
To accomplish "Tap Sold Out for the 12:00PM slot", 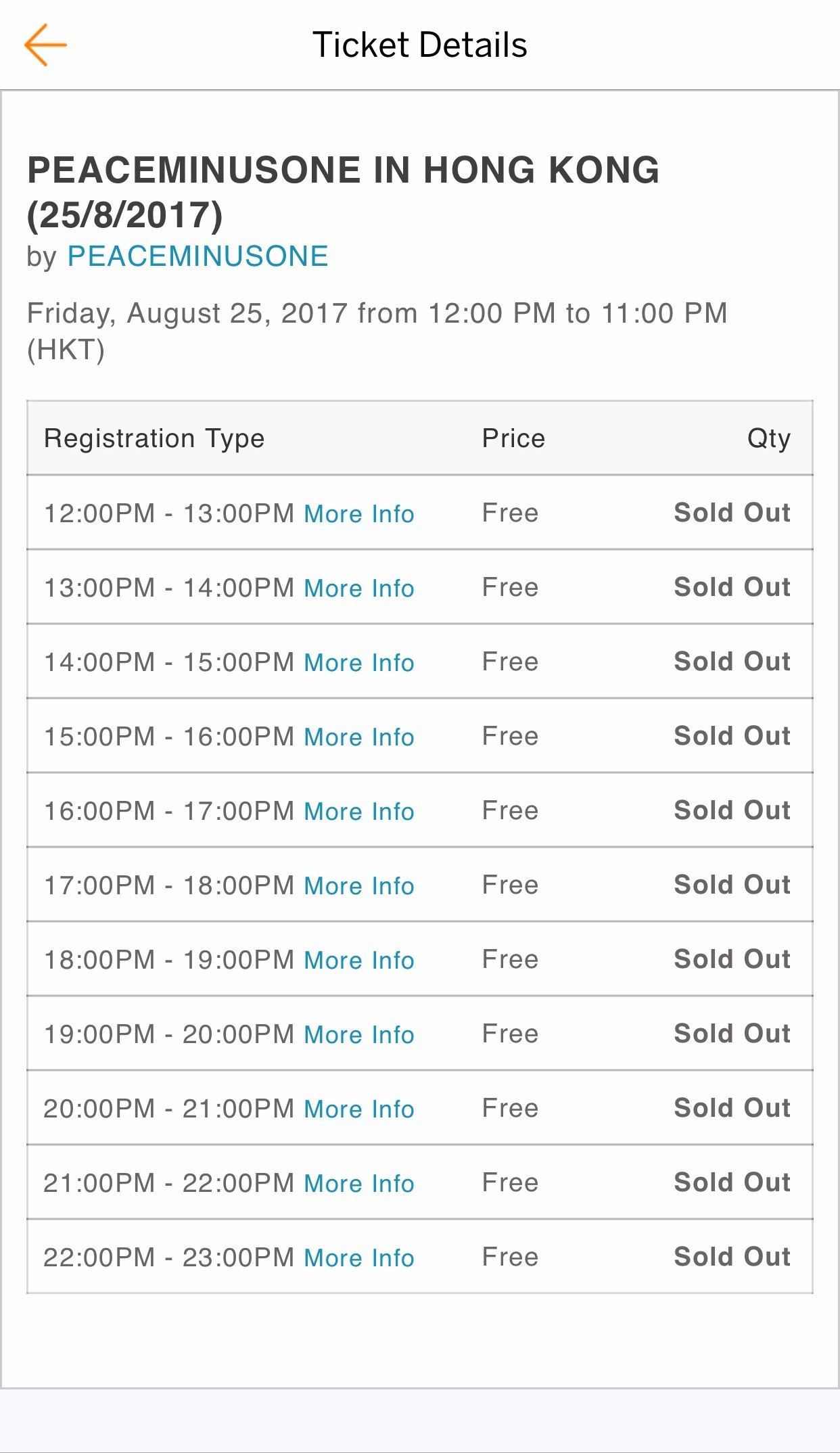I will click(732, 513).
